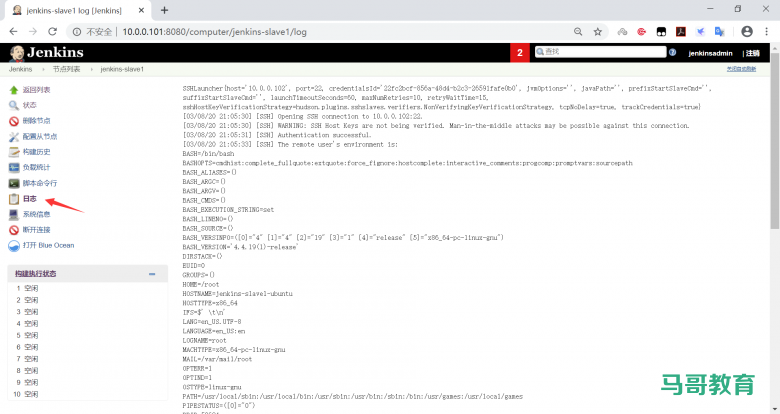Open 负载统计 monitor icon
The width and height of the screenshot is (780, 414).
14,168
